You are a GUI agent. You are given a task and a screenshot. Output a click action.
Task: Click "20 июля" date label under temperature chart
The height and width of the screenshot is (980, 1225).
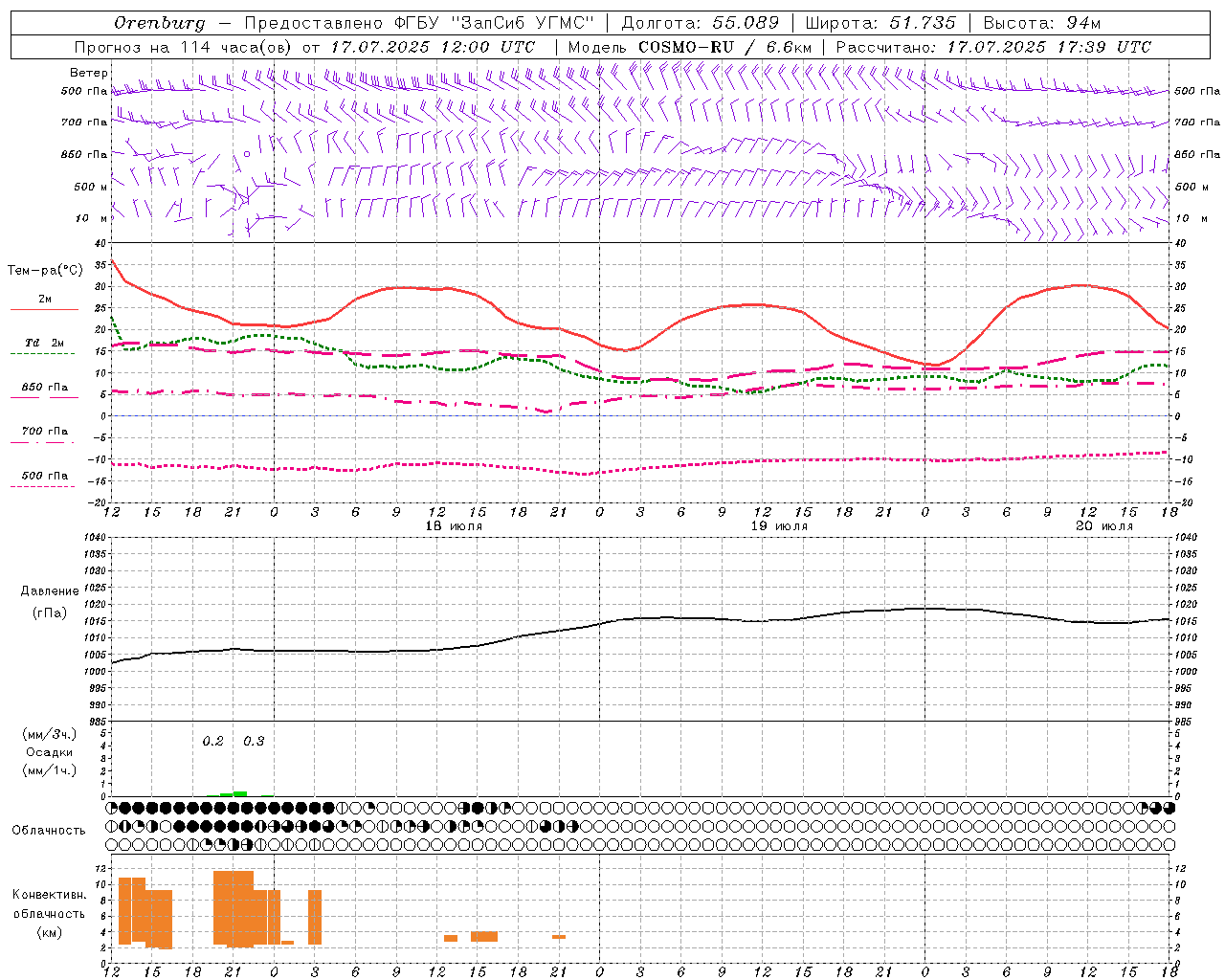1104,526
